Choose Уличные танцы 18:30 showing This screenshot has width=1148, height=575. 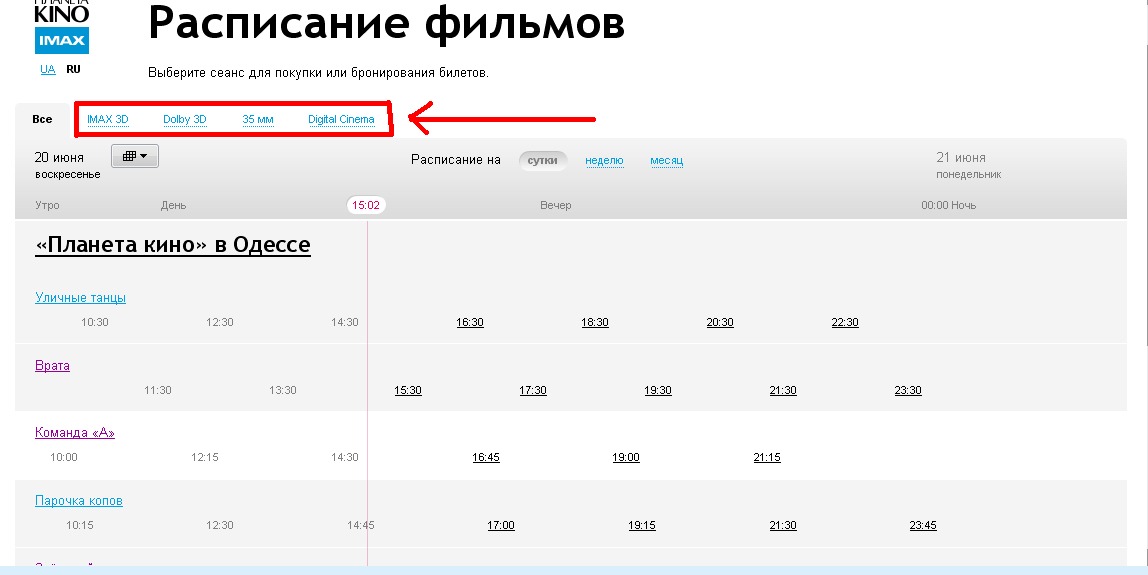pyautogui.click(x=595, y=322)
